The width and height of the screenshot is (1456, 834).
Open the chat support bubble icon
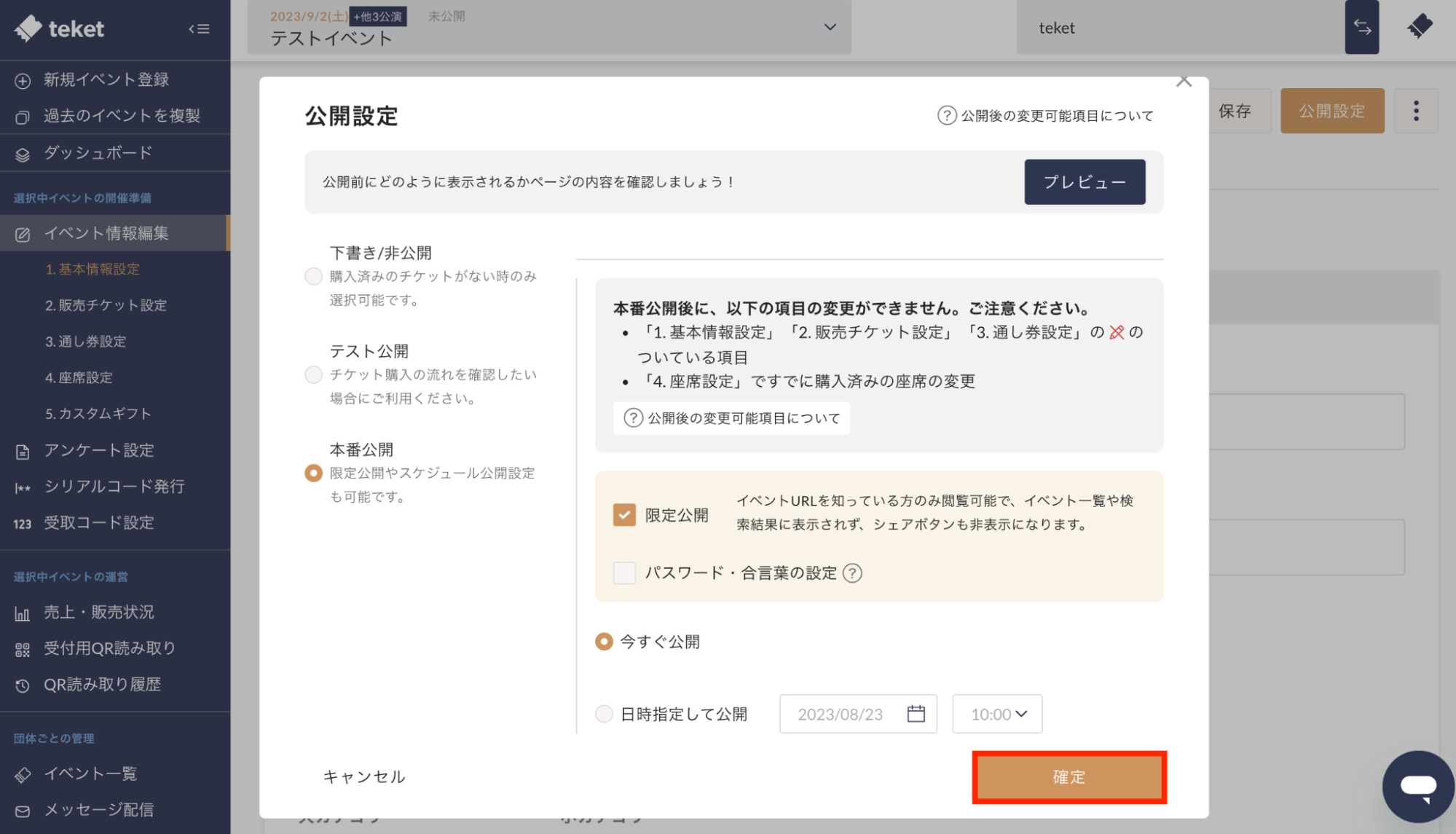[x=1417, y=786]
